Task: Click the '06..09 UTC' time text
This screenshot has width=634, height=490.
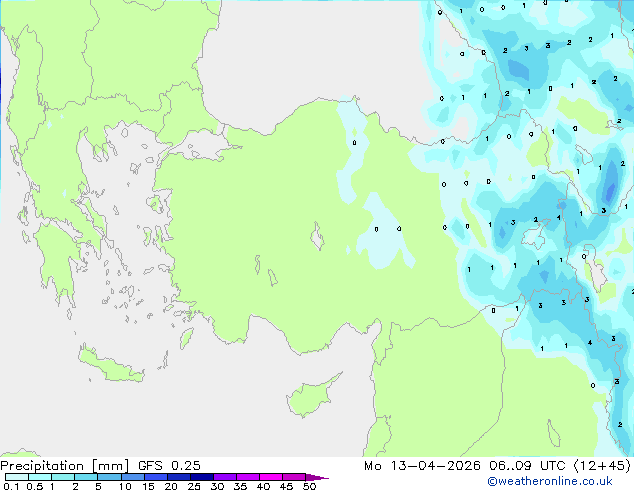Action: pyautogui.click(x=527, y=466)
